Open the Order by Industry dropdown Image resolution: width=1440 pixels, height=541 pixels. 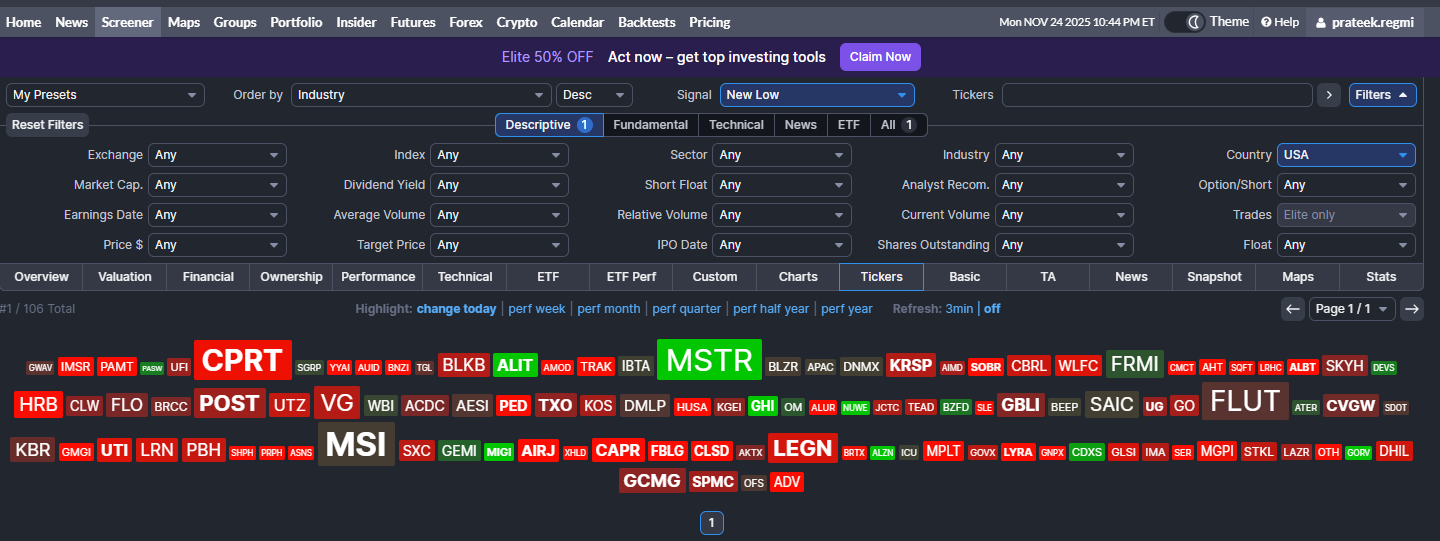[421, 95]
